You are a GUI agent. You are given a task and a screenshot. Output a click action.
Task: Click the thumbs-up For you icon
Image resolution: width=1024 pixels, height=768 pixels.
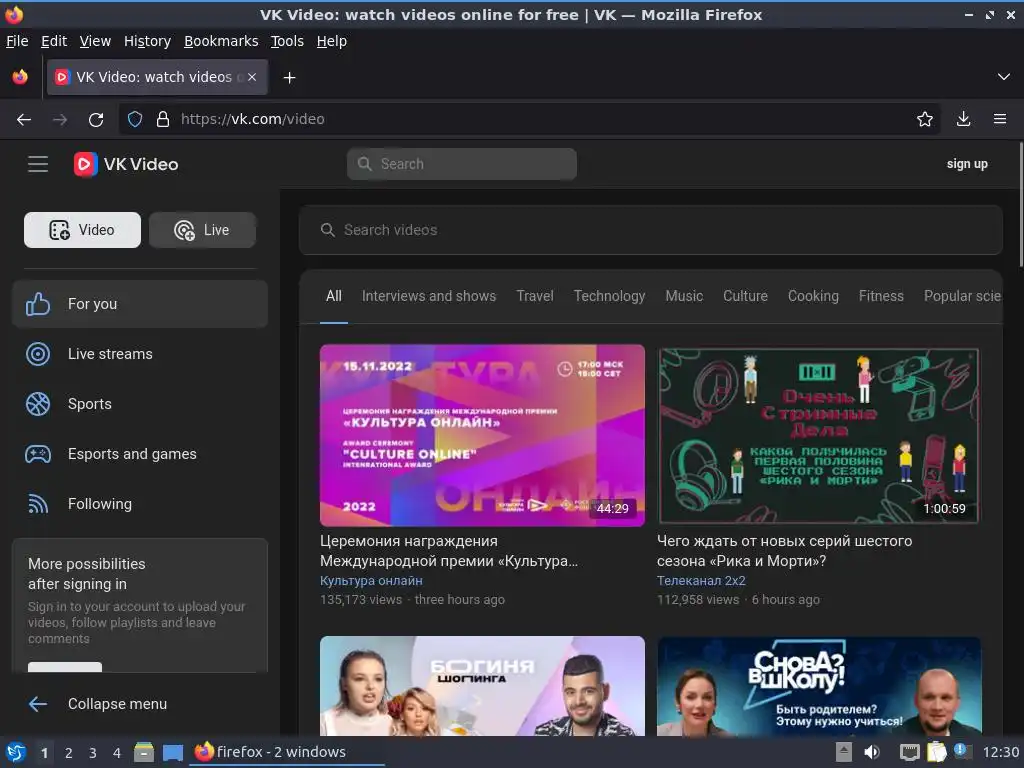(38, 304)
